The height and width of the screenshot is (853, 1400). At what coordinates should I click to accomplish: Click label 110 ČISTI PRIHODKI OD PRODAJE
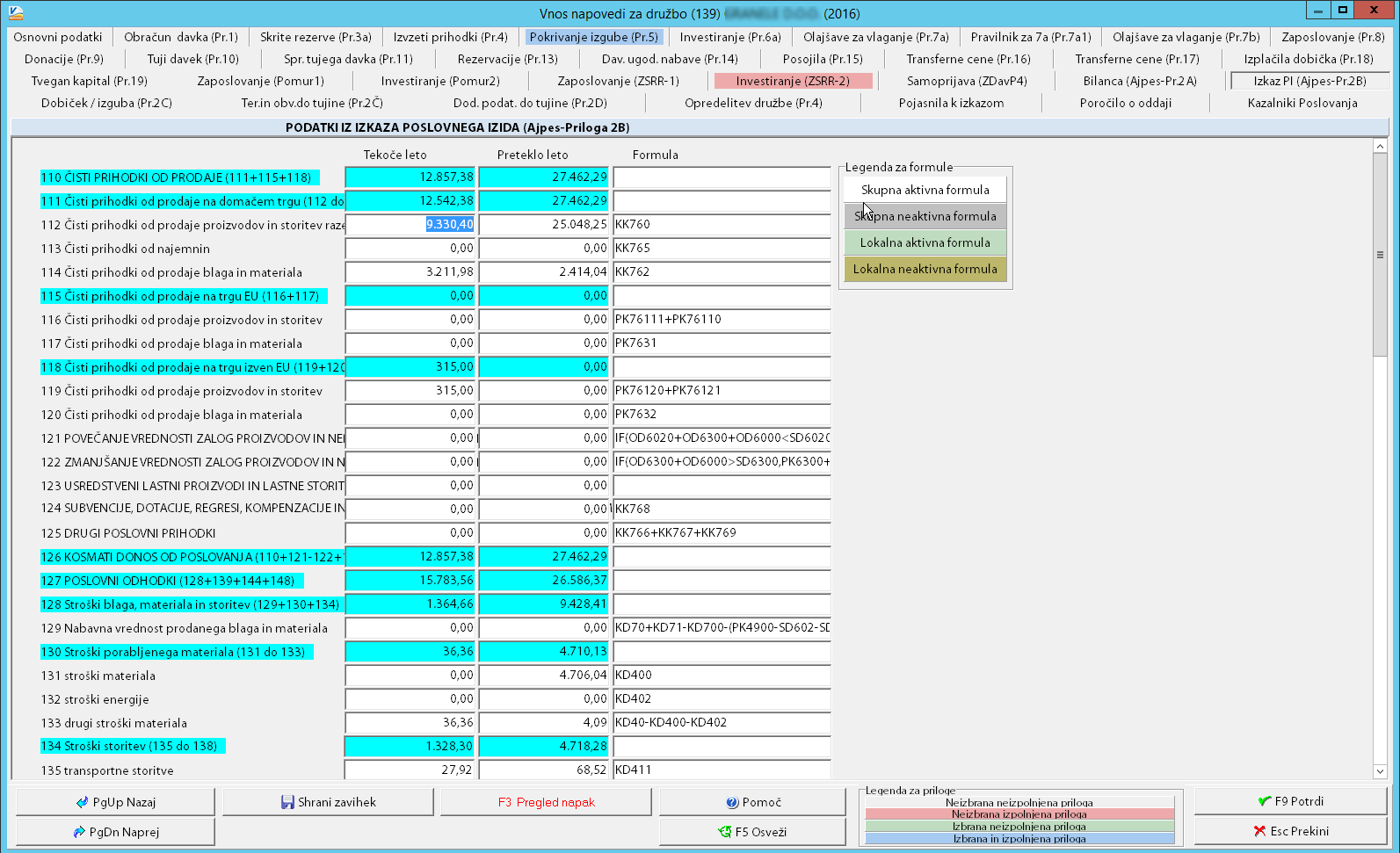(179, 177)
